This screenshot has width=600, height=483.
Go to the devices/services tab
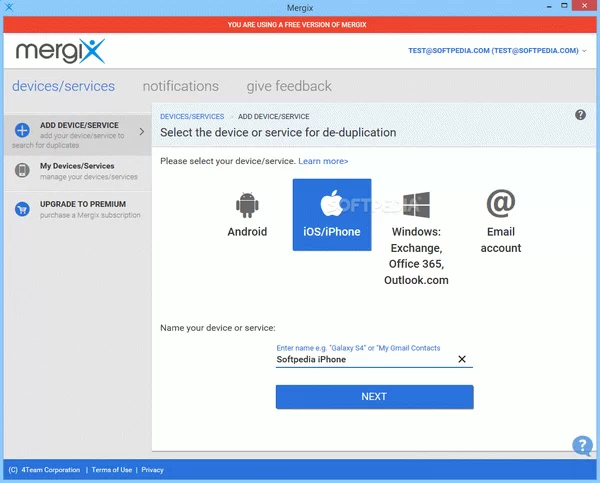[63, 86]
